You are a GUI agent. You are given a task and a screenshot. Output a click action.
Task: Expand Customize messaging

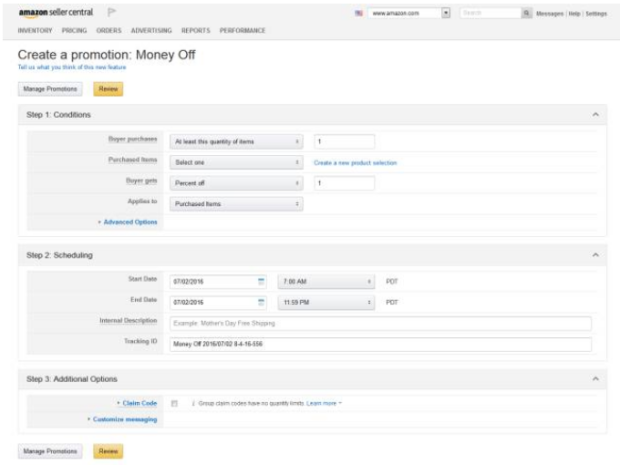123,419
